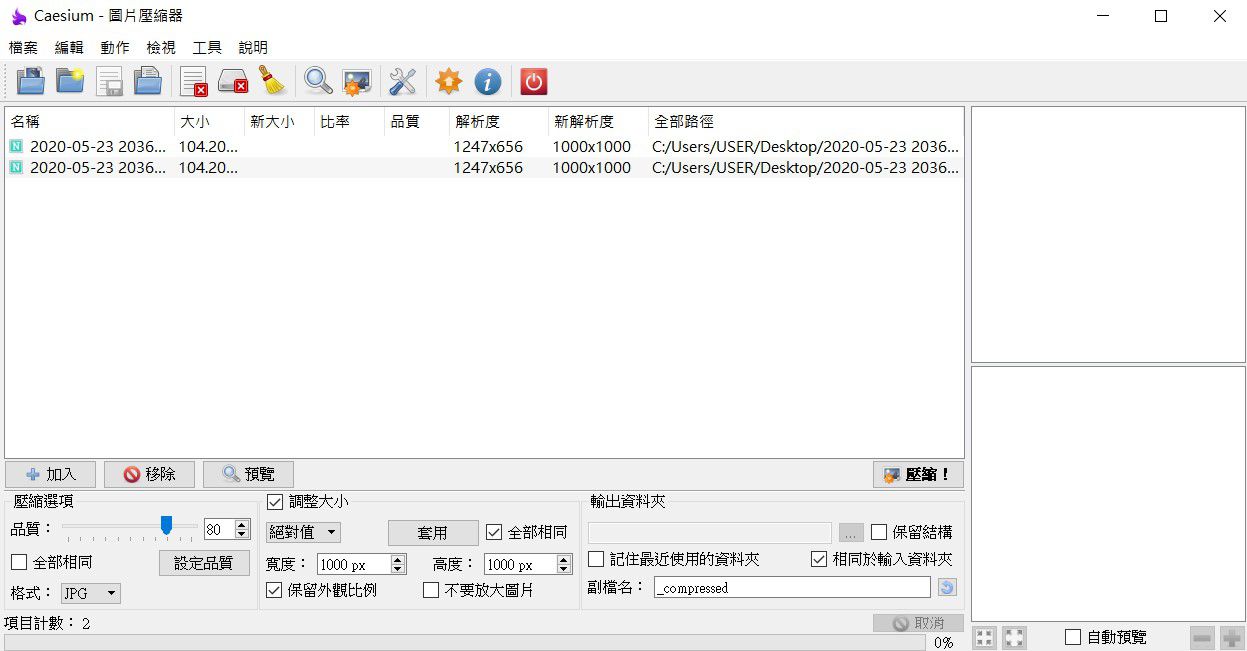Click the output folder browse … button

(x=850, y=533)
